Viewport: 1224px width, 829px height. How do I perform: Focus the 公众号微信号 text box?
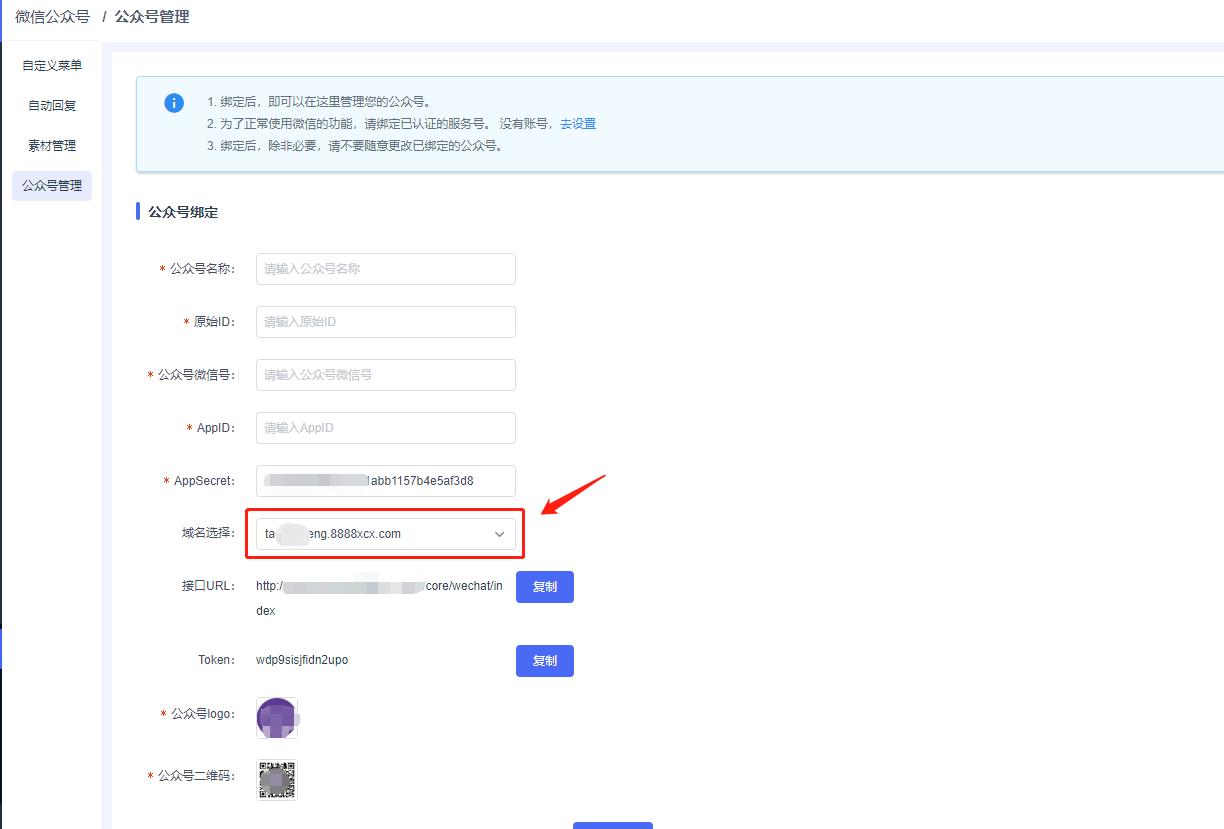(x=386, y=375)
